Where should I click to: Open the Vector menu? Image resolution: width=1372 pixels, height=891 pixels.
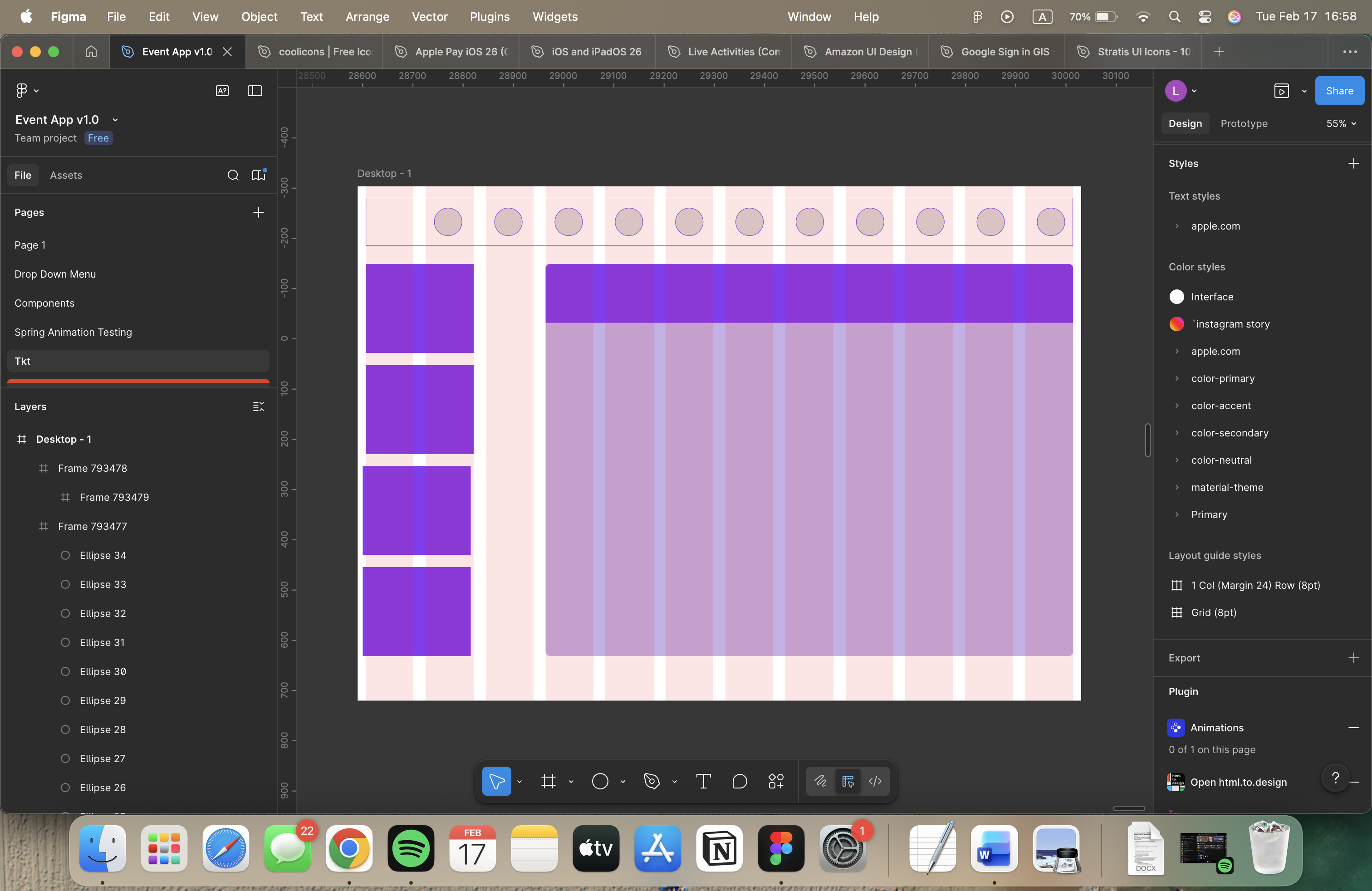click(430, 17)
